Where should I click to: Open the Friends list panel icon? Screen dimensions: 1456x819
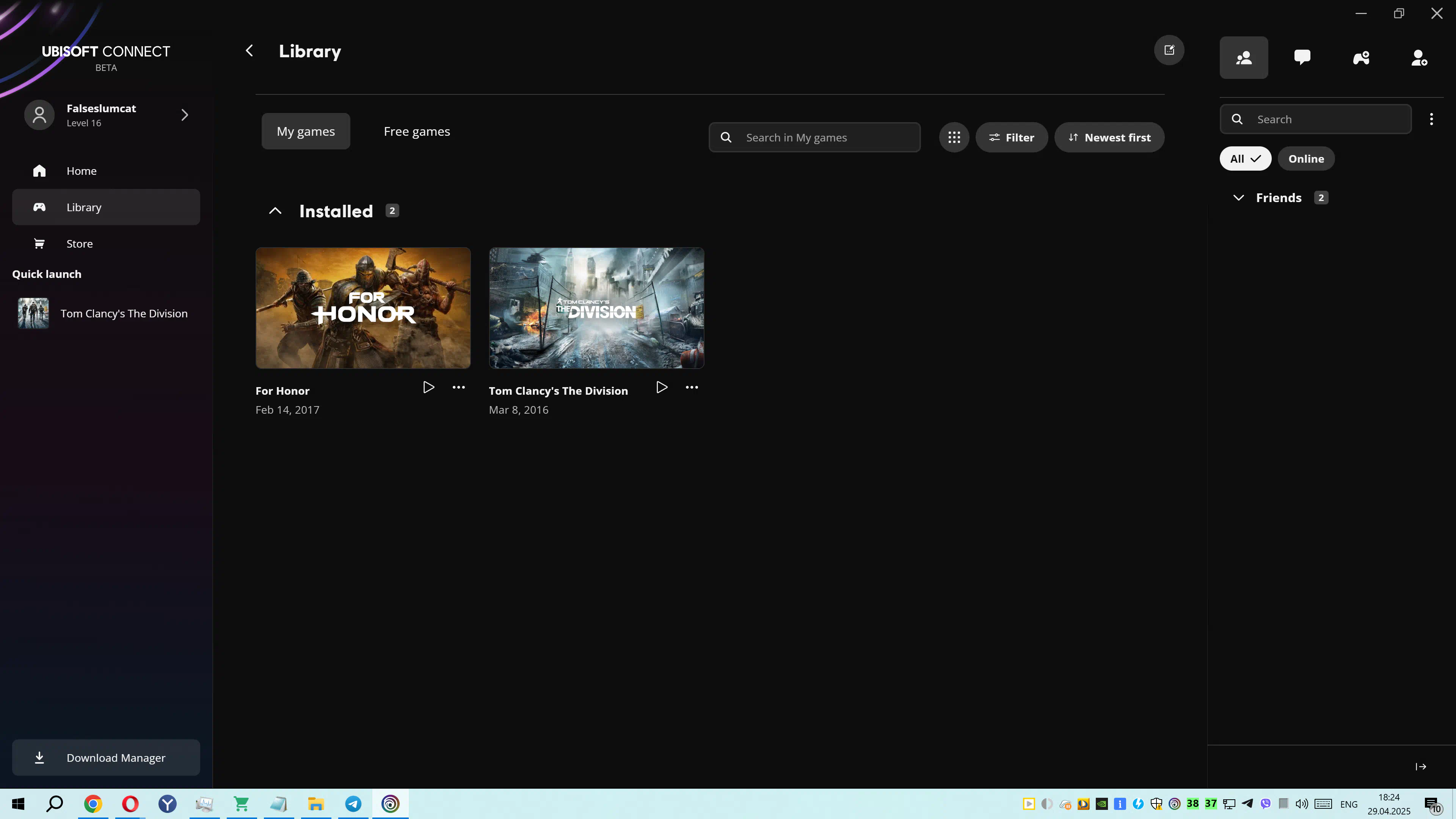pyautogui.click(x=1244, y=58)
